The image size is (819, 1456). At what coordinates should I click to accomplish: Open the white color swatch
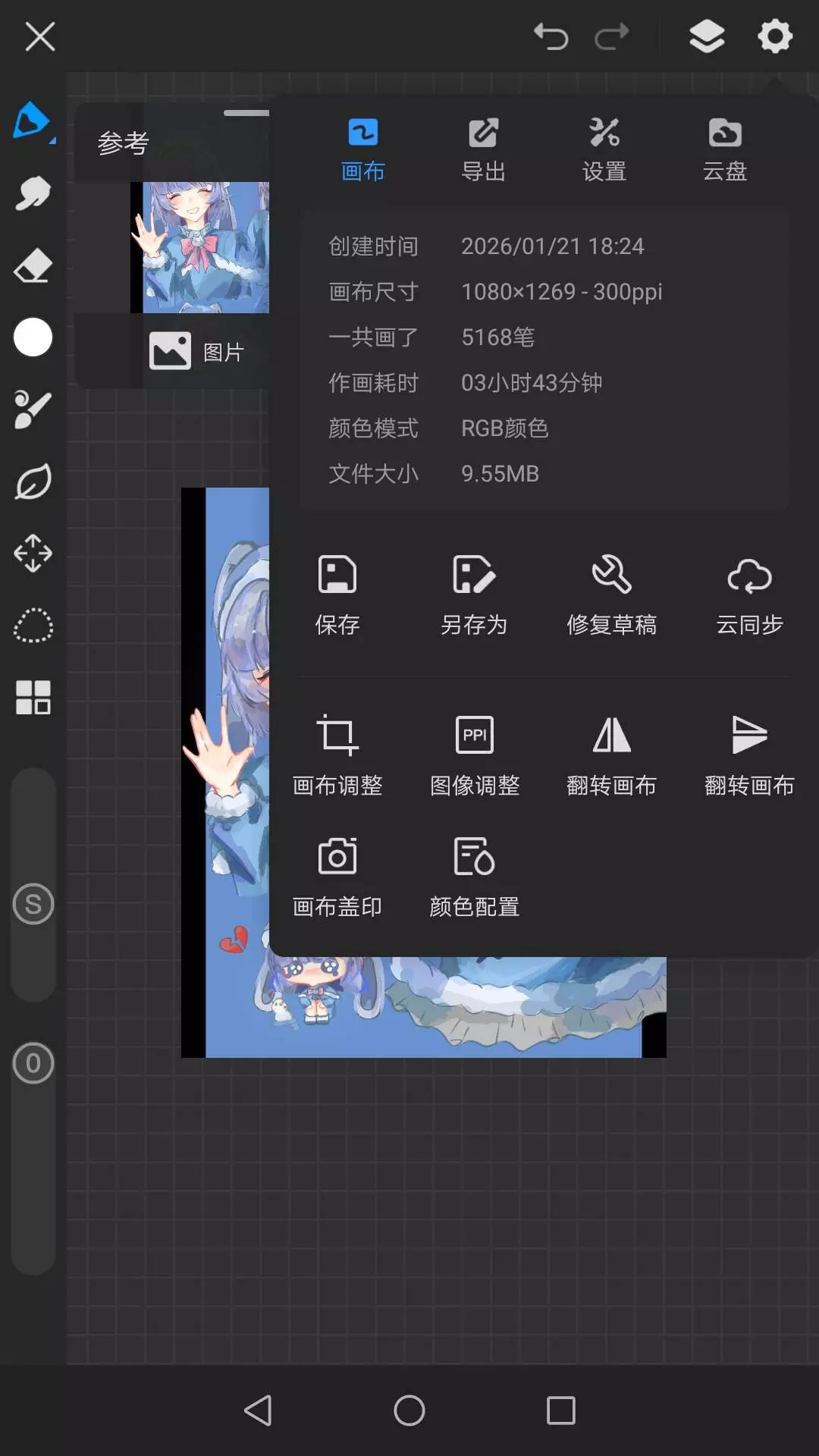[x=33, y=337]
